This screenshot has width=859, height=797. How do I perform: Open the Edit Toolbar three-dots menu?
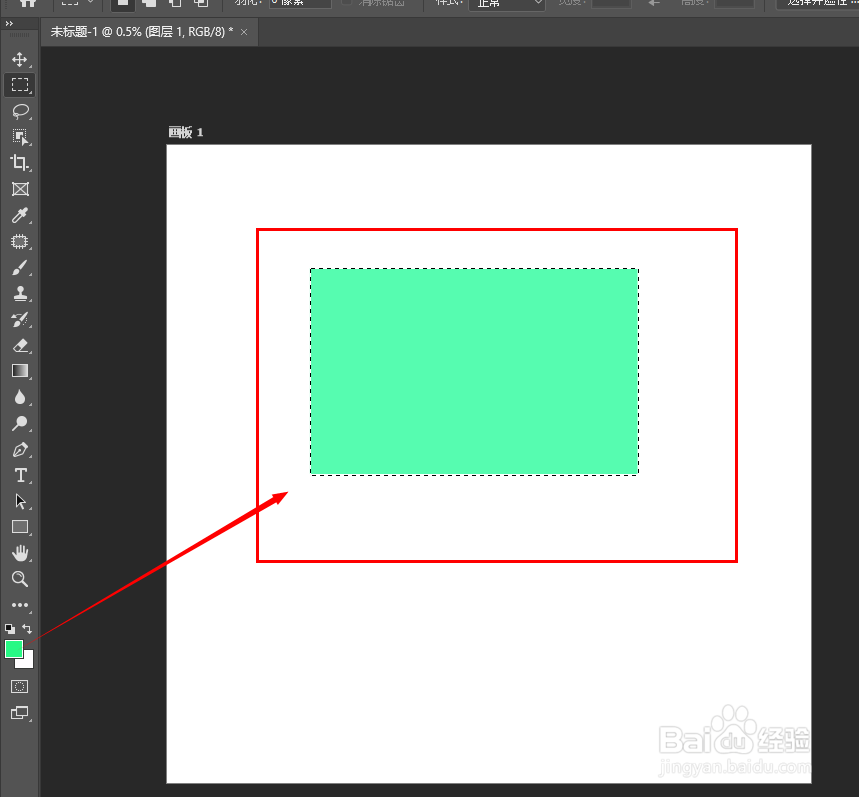tap(20, 605)
